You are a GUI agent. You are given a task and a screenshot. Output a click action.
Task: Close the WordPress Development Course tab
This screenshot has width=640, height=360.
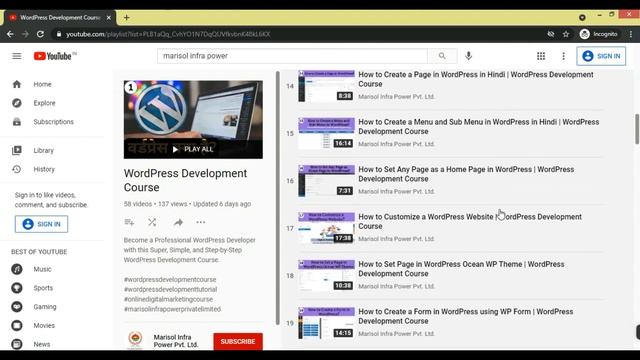[x=109, y=18]
